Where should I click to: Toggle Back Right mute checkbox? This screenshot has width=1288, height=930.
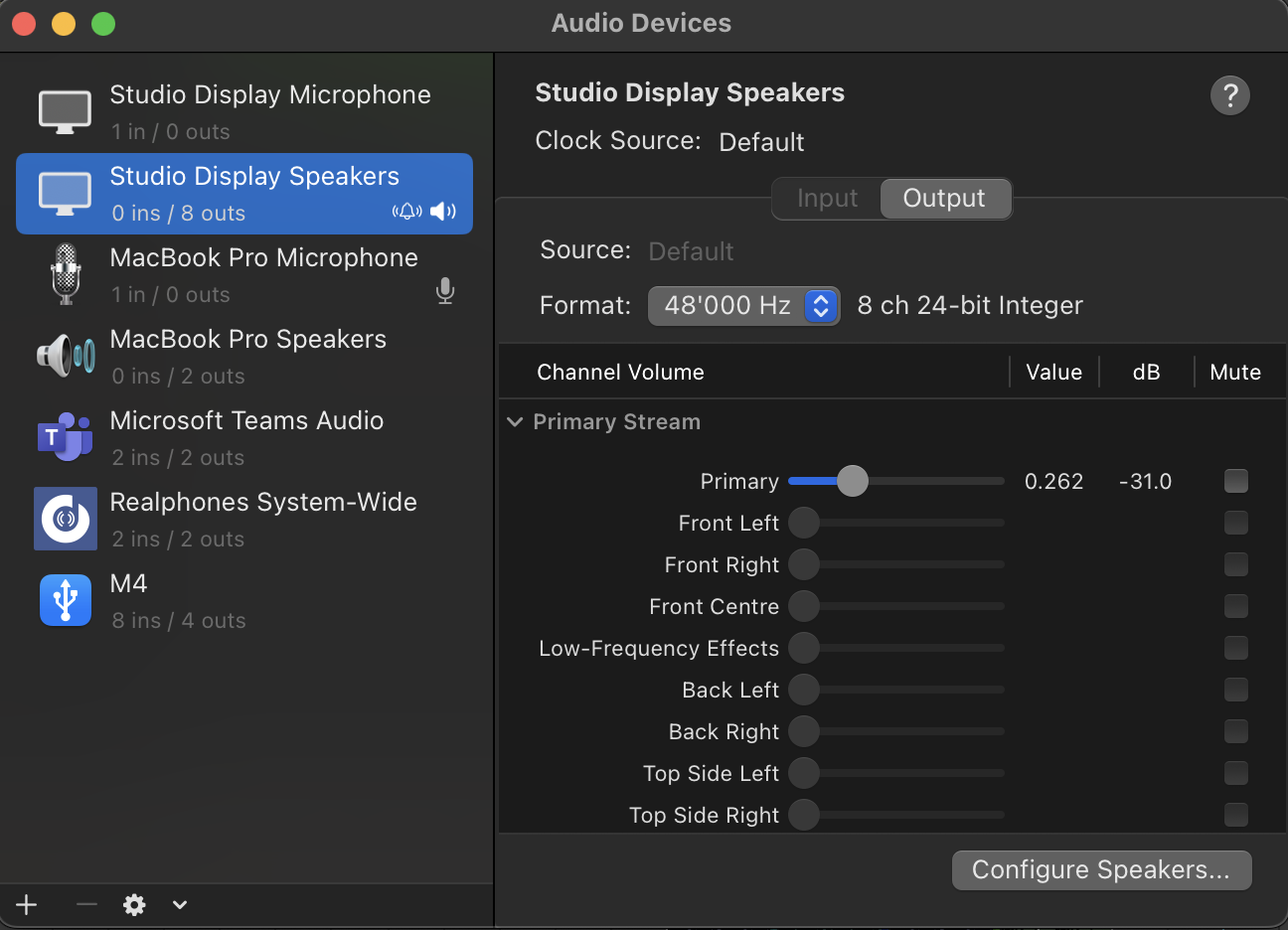(x=1236, y=731)
